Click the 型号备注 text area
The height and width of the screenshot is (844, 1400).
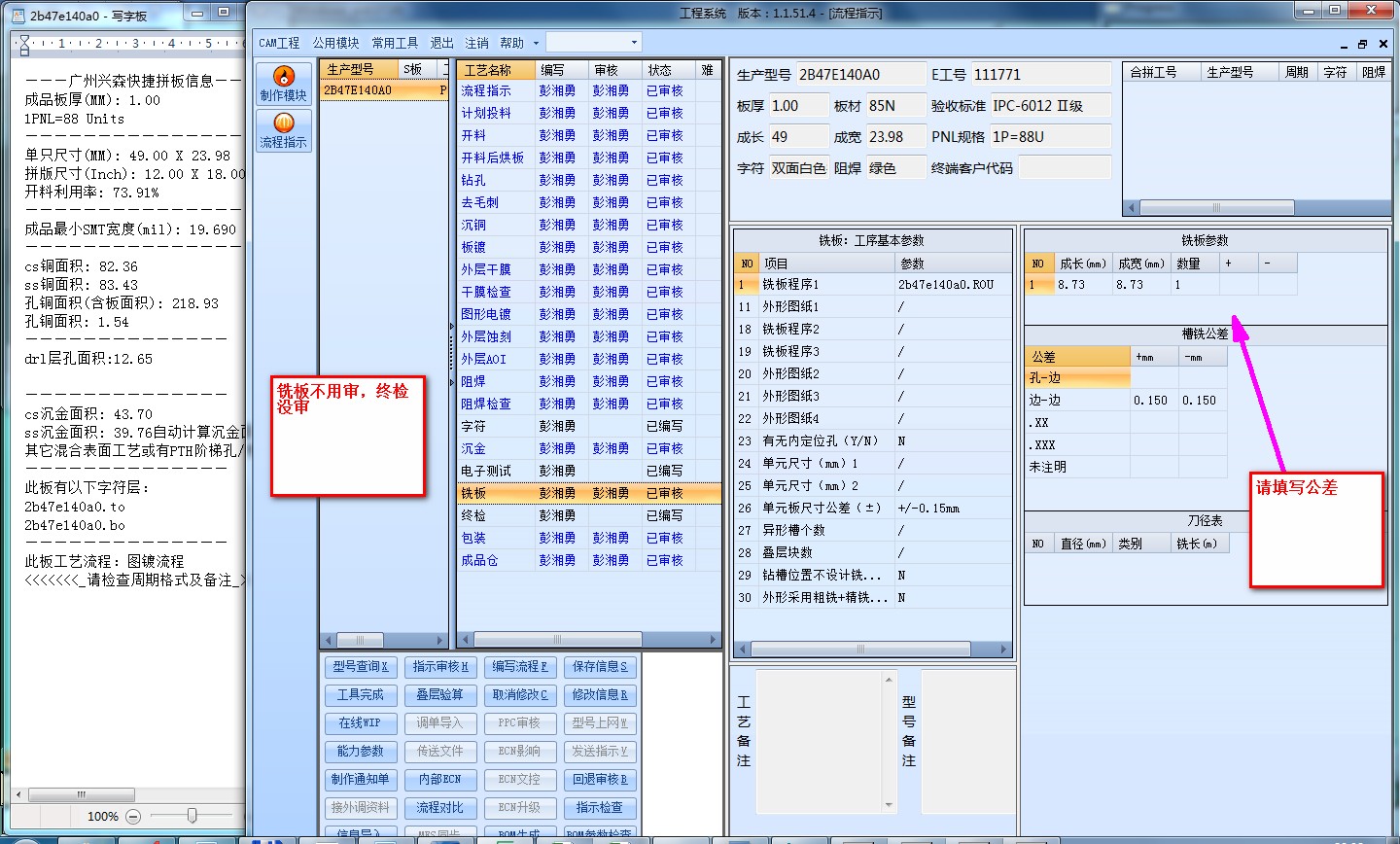[966, 740]
